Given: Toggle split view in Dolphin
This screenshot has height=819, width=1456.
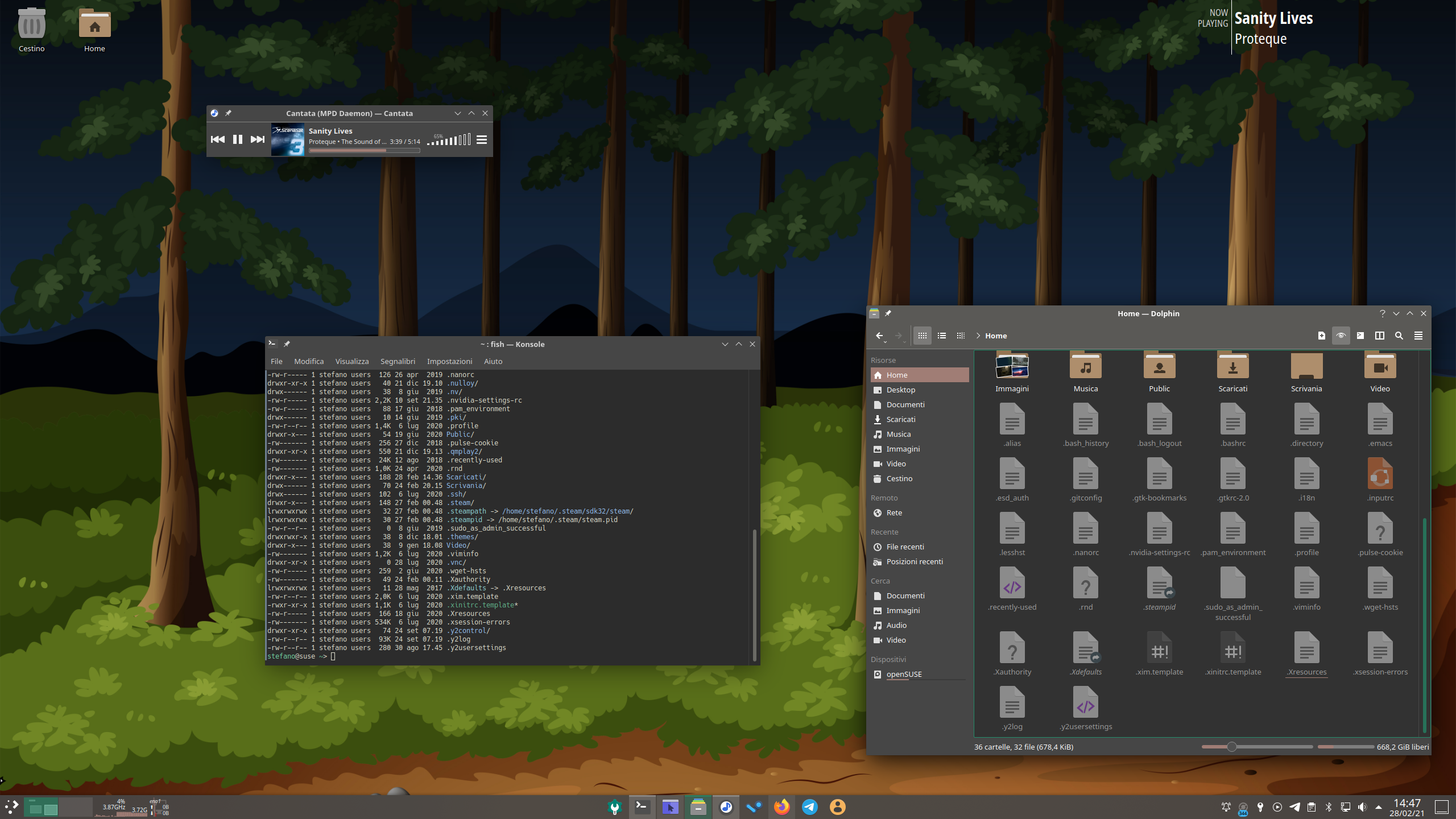Looking at the screenshot, I should (x=1380, y=336).
